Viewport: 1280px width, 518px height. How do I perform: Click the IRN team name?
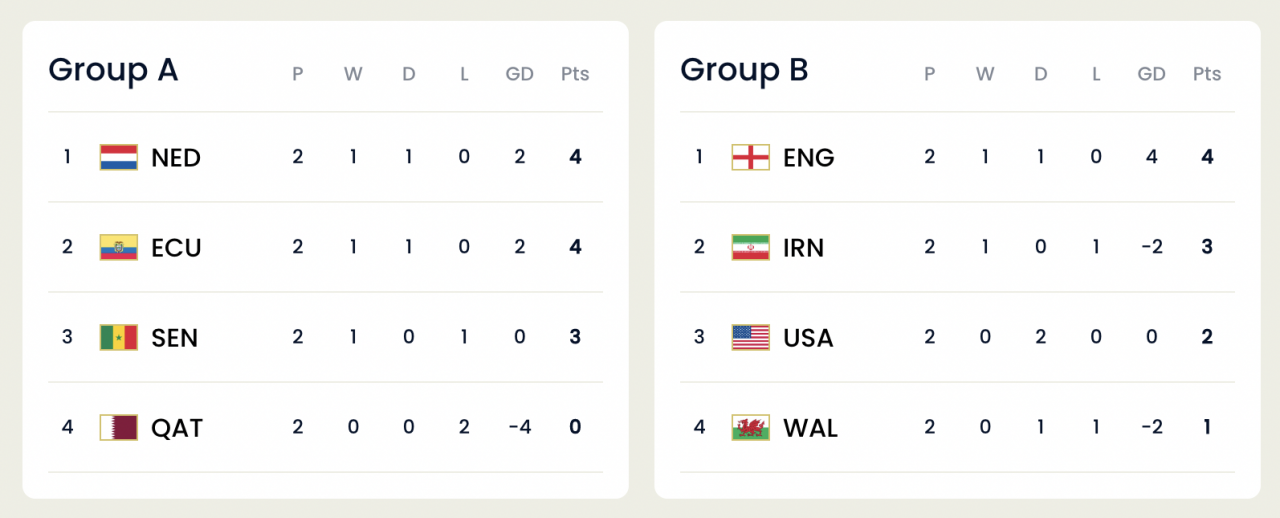tap(804, 248)
